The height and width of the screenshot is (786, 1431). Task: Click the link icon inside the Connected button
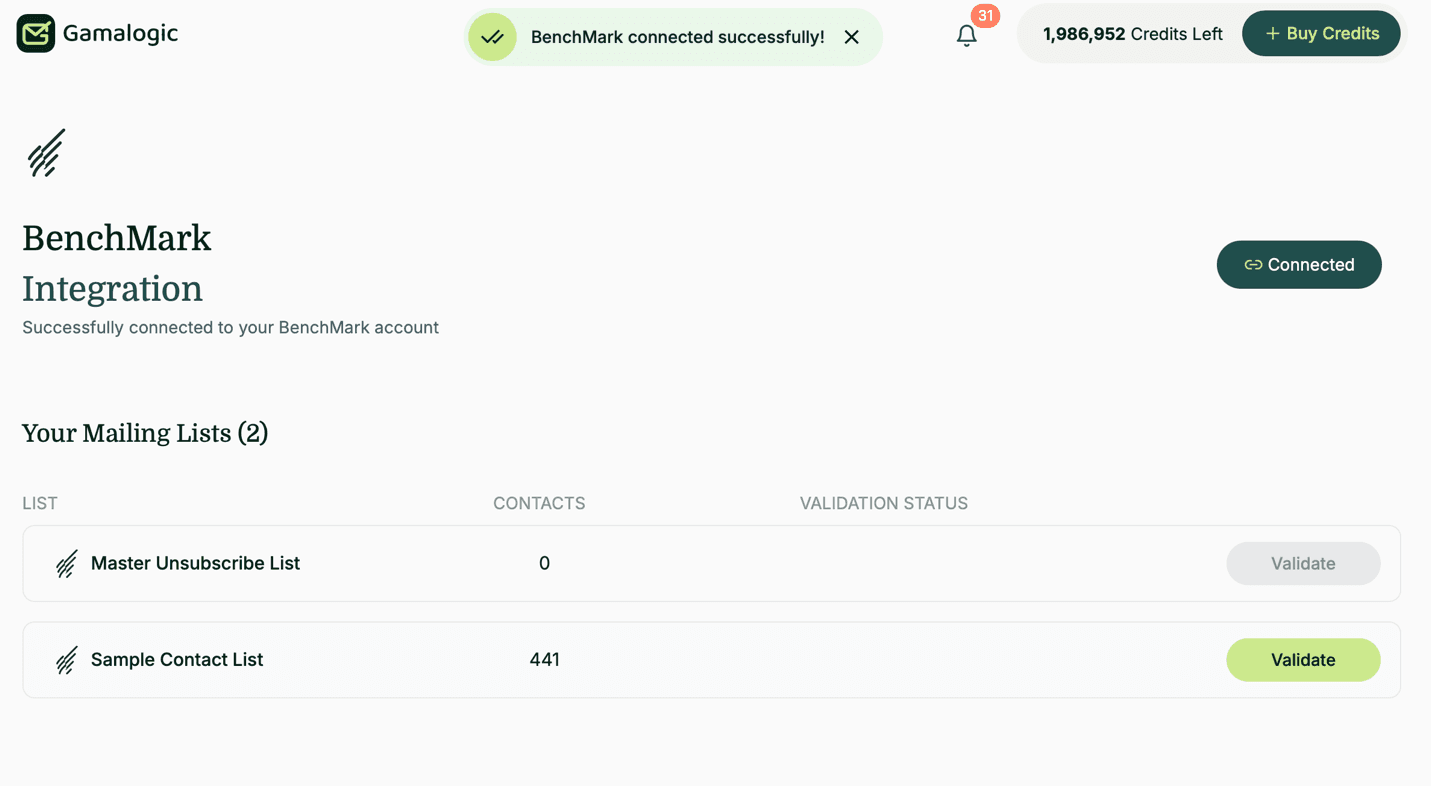[1253, 264]
